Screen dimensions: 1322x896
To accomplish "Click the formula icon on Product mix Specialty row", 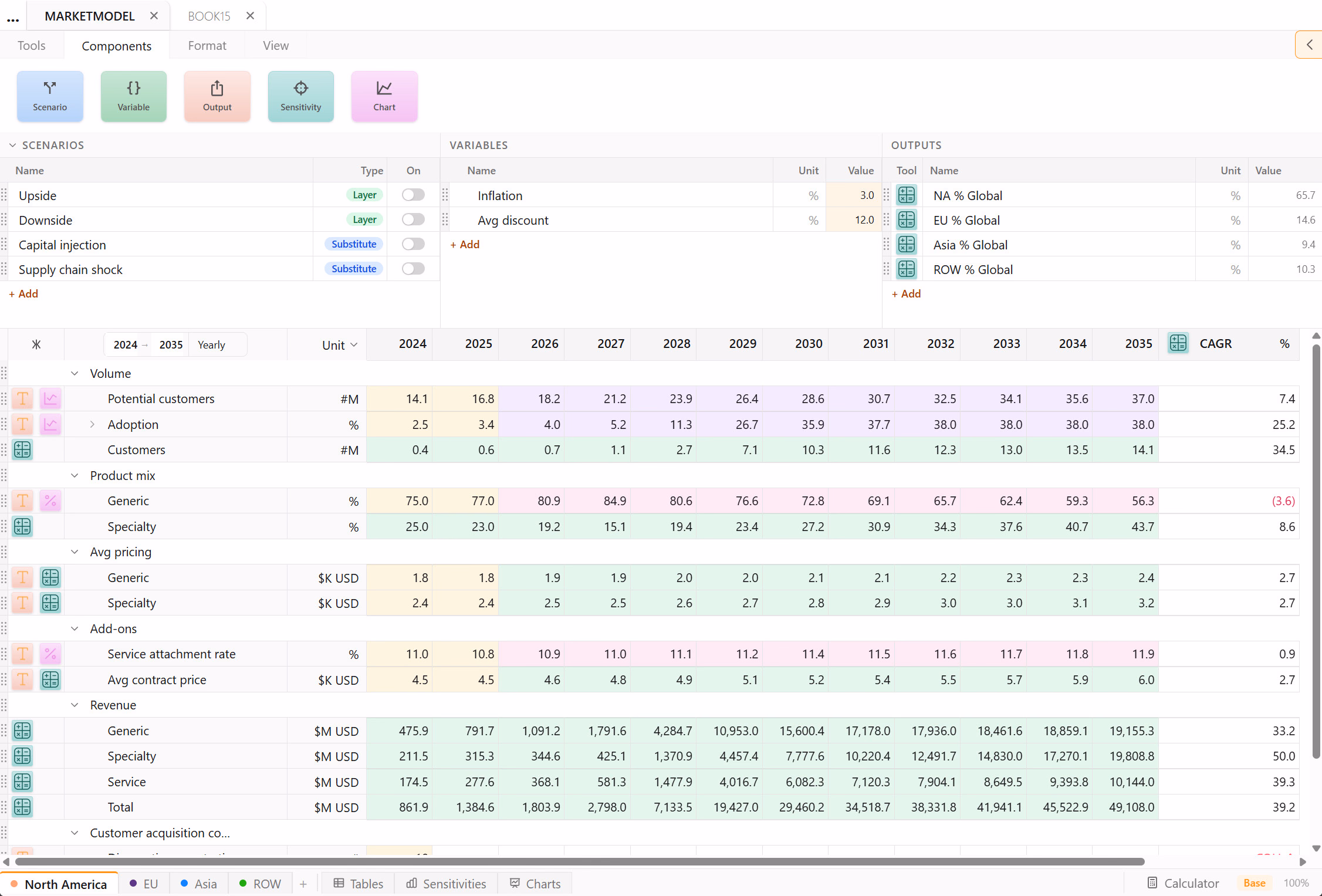I will [x=22, y=526].
